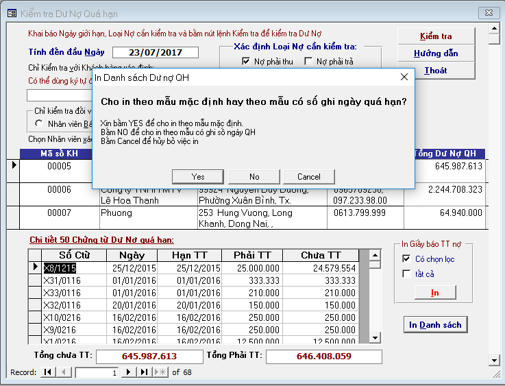The image size is (505, 386).
Task: Click Hạn TT column header
Action: tap(189, 255)
